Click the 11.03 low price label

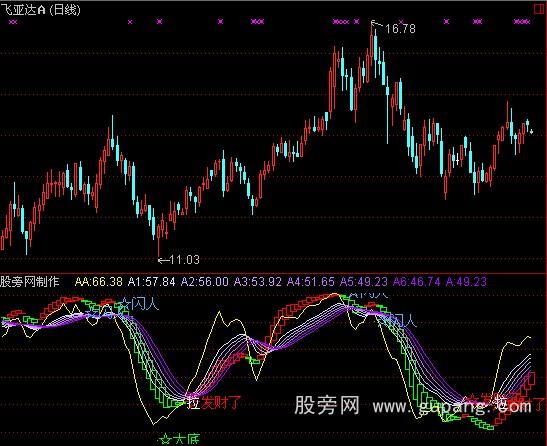pos(185,260)
